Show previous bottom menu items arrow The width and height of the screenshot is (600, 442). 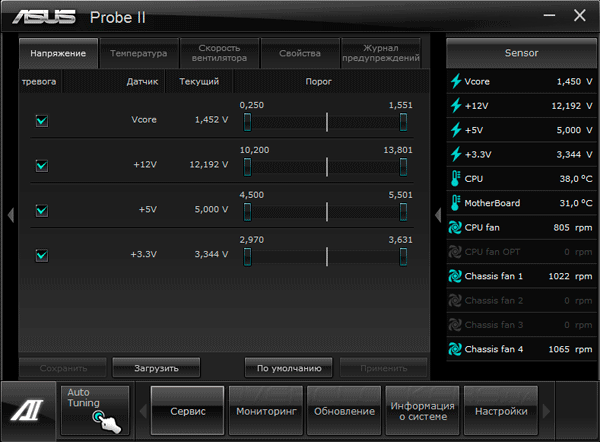[143, 411]
